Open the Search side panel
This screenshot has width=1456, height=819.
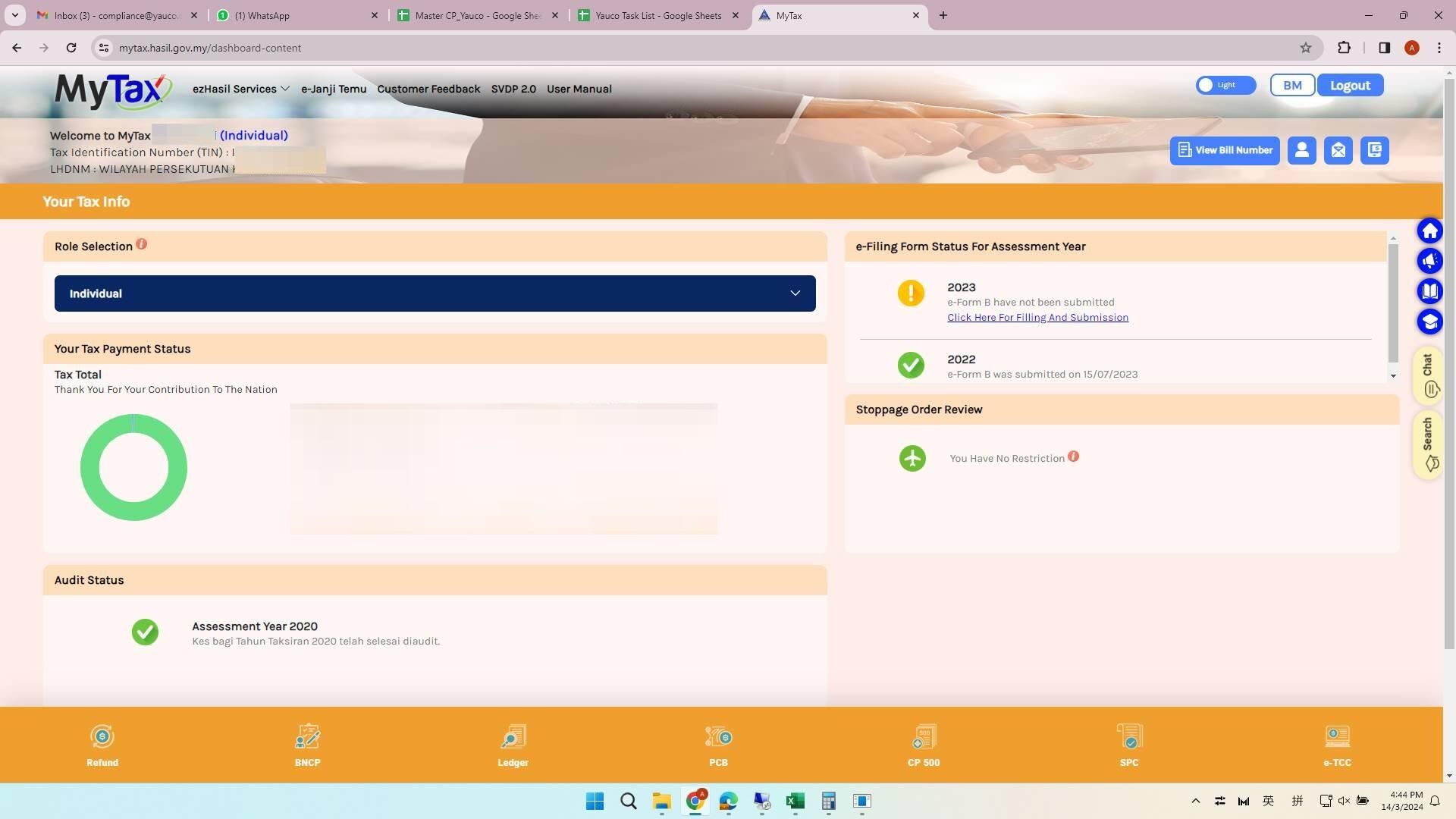point(1429,444)
